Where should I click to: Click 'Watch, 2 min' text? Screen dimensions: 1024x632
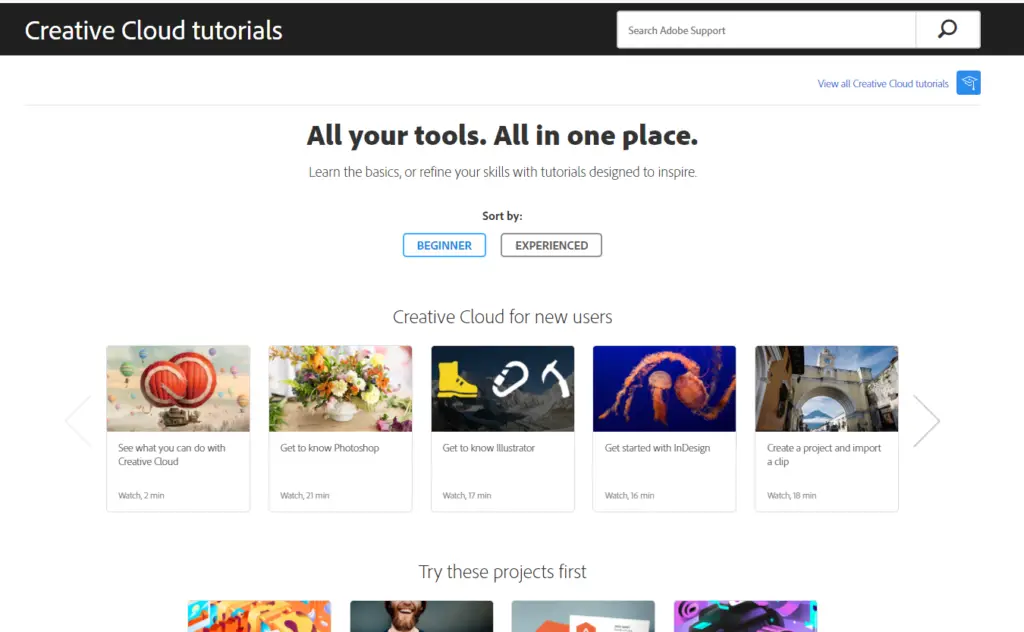tap(141, 496)
